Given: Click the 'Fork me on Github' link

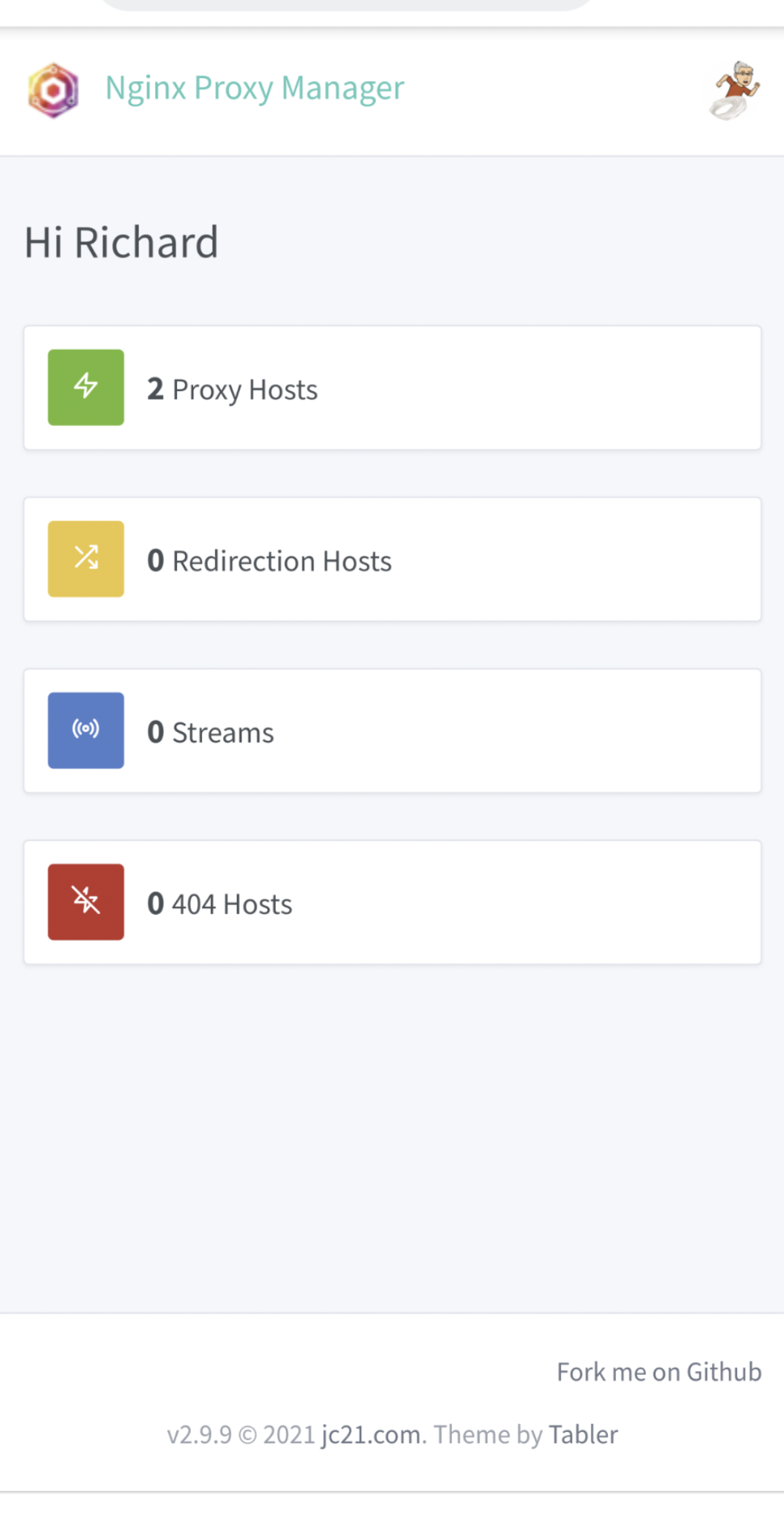Looking at the screenshot, I should [x=658, y=1372].
